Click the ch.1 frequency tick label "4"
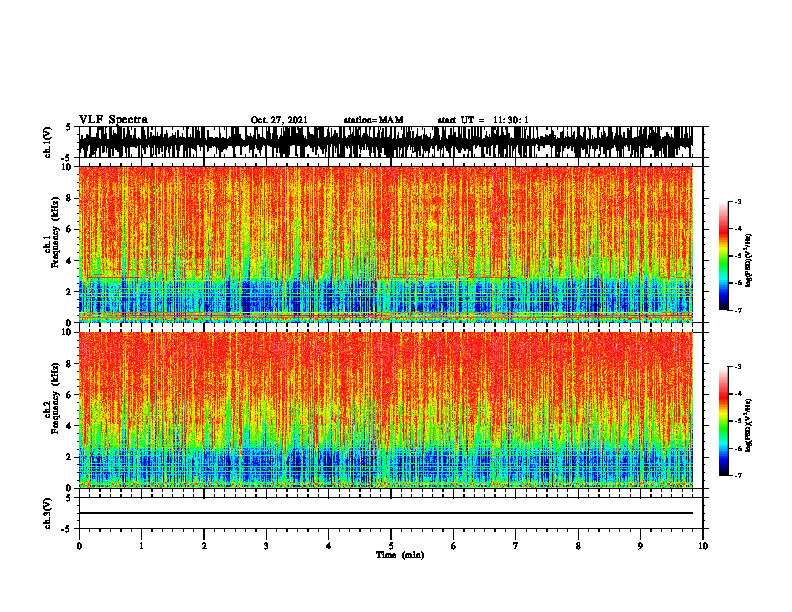Screen dimensions: 792x612 [70, 261]
